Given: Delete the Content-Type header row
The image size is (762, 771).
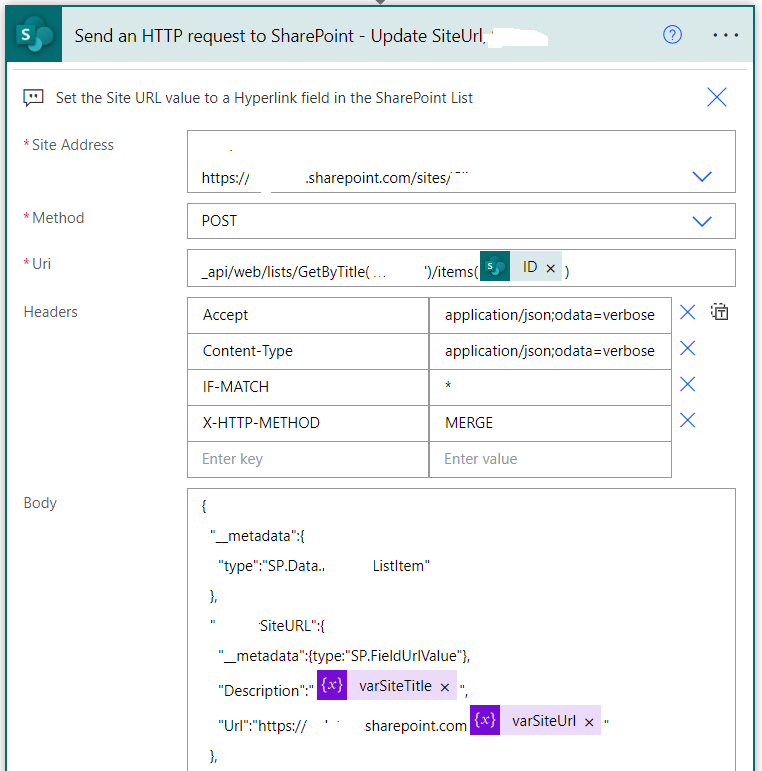Looking at the screenshot, I should click(688, 349).
